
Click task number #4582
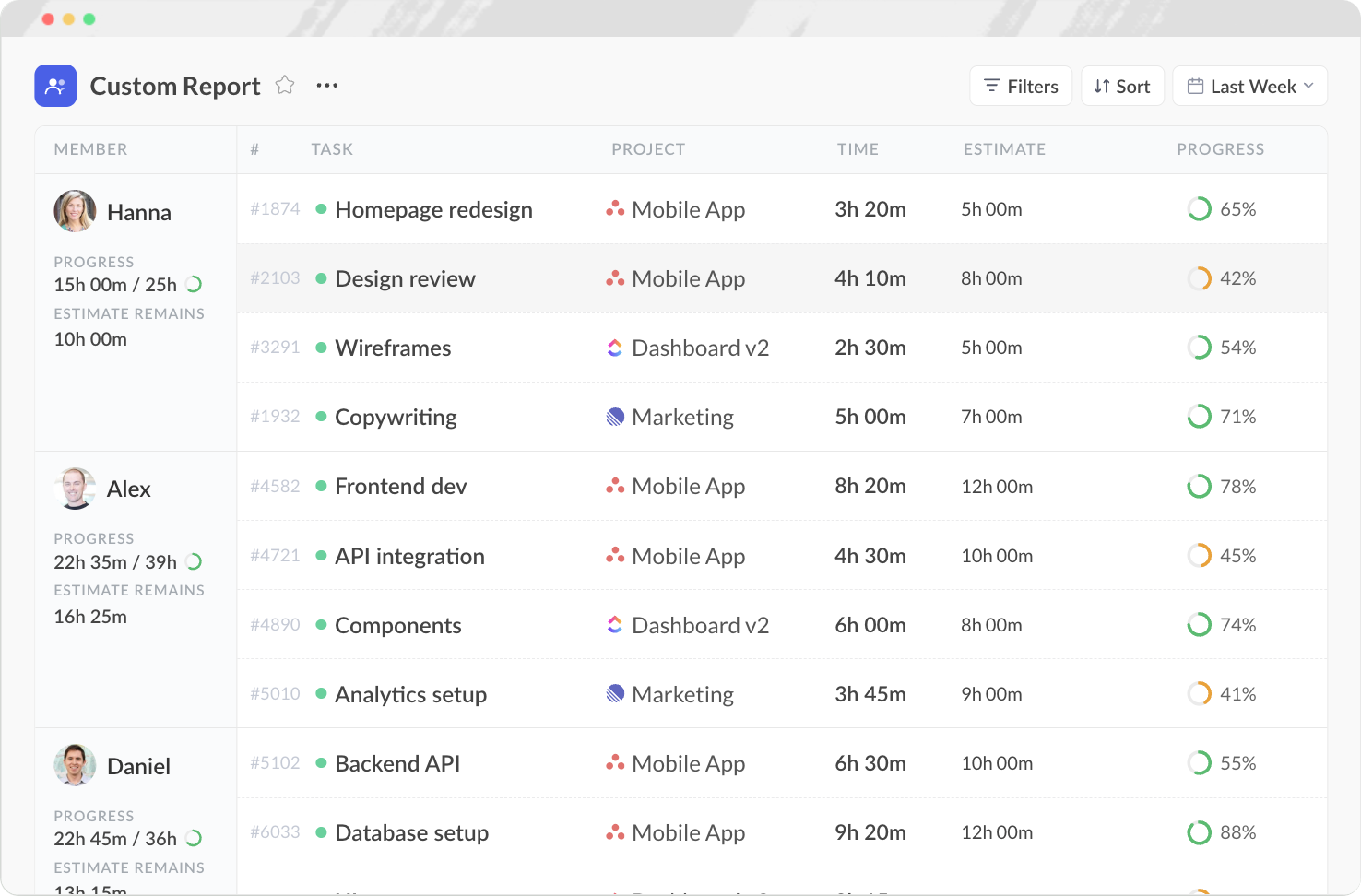(275, 486)
